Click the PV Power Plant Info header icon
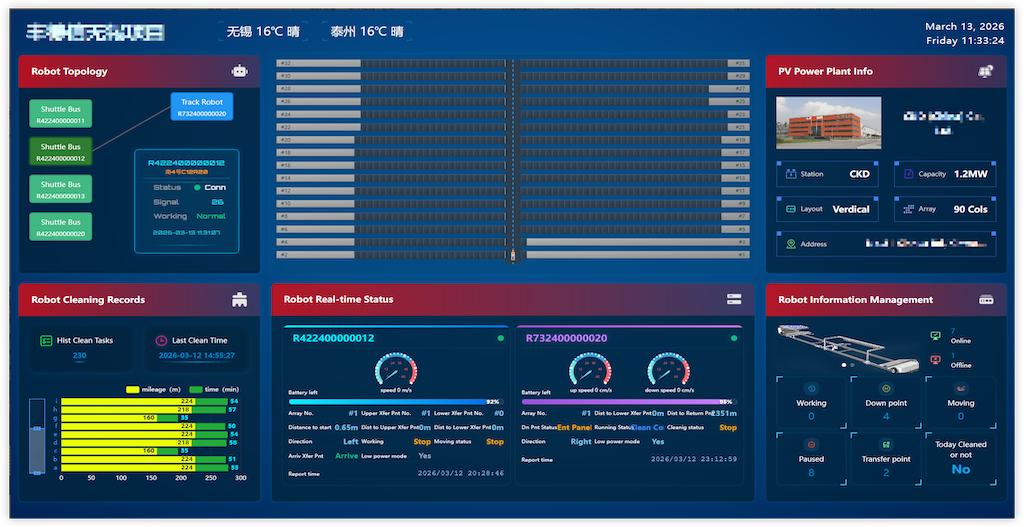Screen dimensions: 1024x527 coord(985,71)
